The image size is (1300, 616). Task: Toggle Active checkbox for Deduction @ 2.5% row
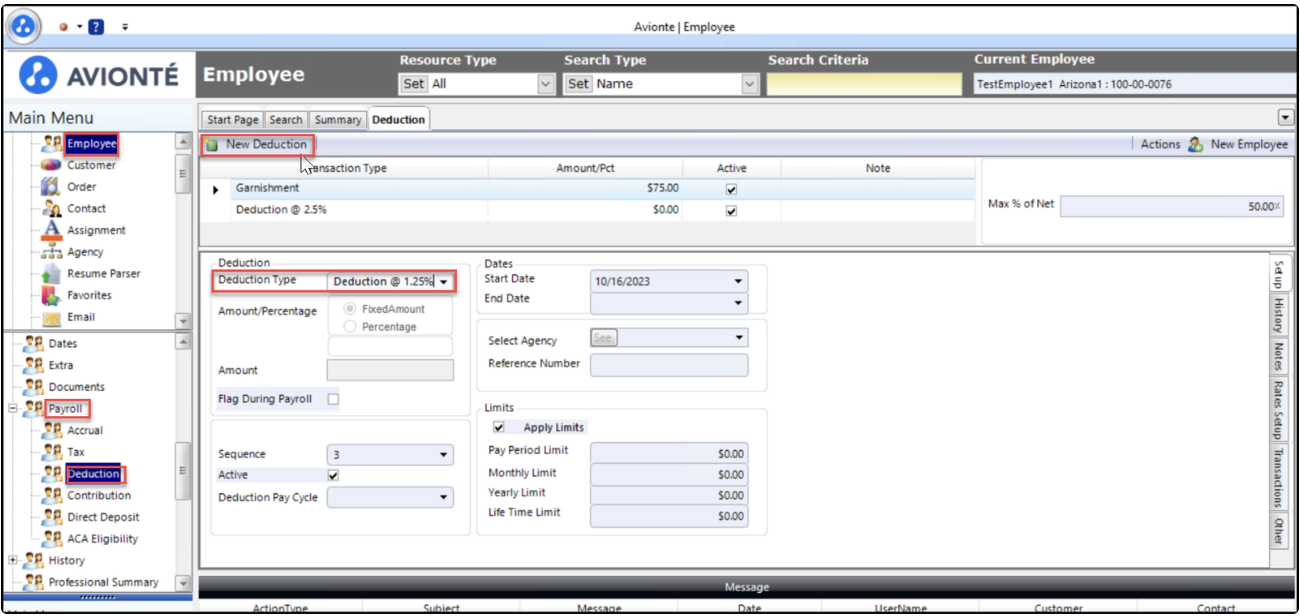point(731,211)
